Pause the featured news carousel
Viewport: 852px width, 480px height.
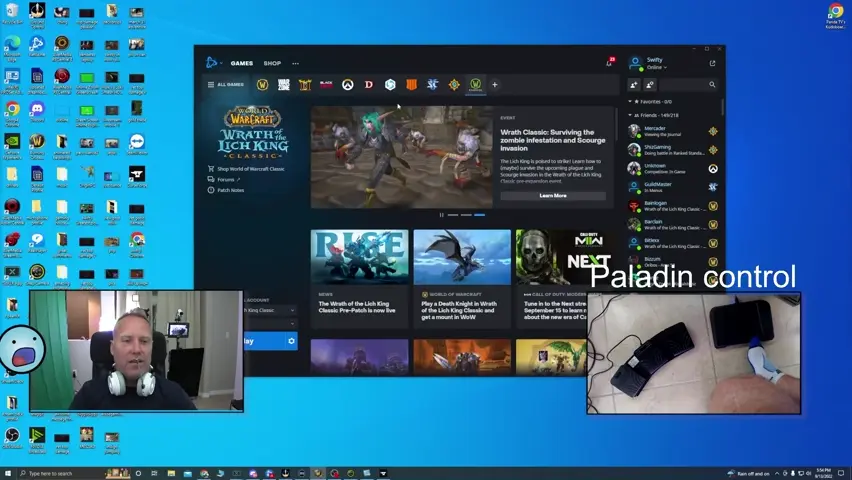[441, 215]
